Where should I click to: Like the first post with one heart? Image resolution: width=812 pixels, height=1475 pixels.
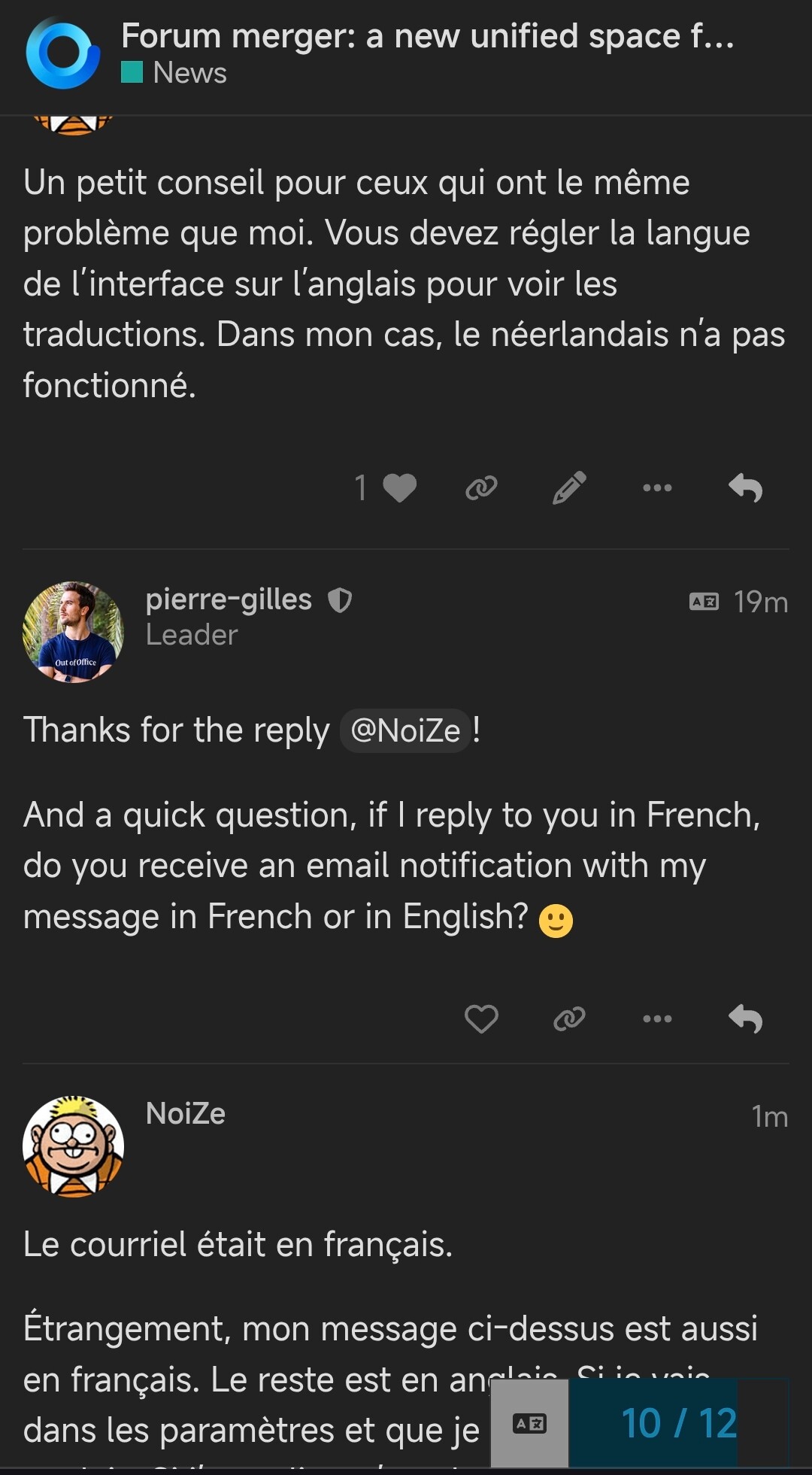(x=398, y=488)
